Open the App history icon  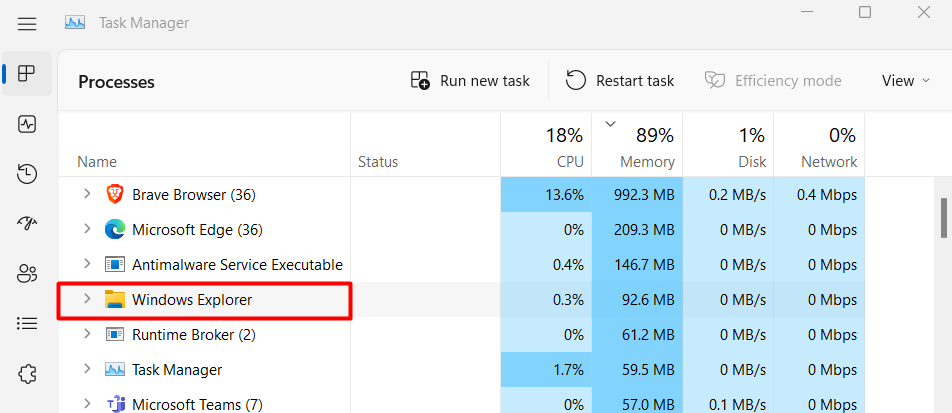[x=27, y=174]
